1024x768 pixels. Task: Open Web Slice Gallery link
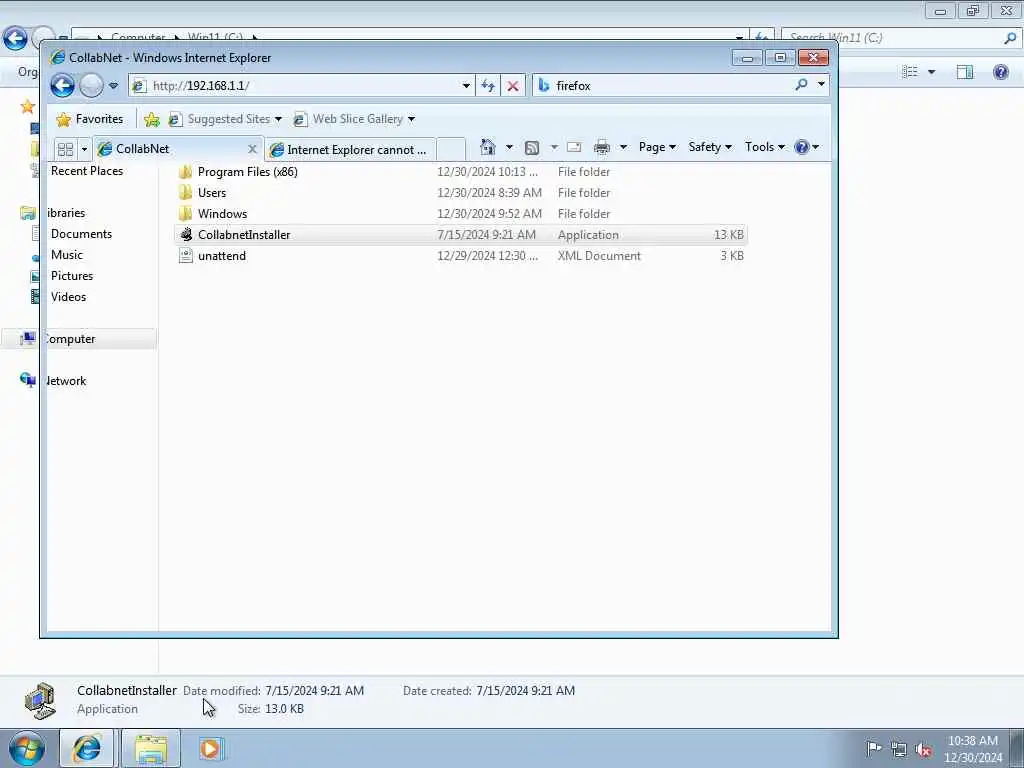(x=348, y=119)
